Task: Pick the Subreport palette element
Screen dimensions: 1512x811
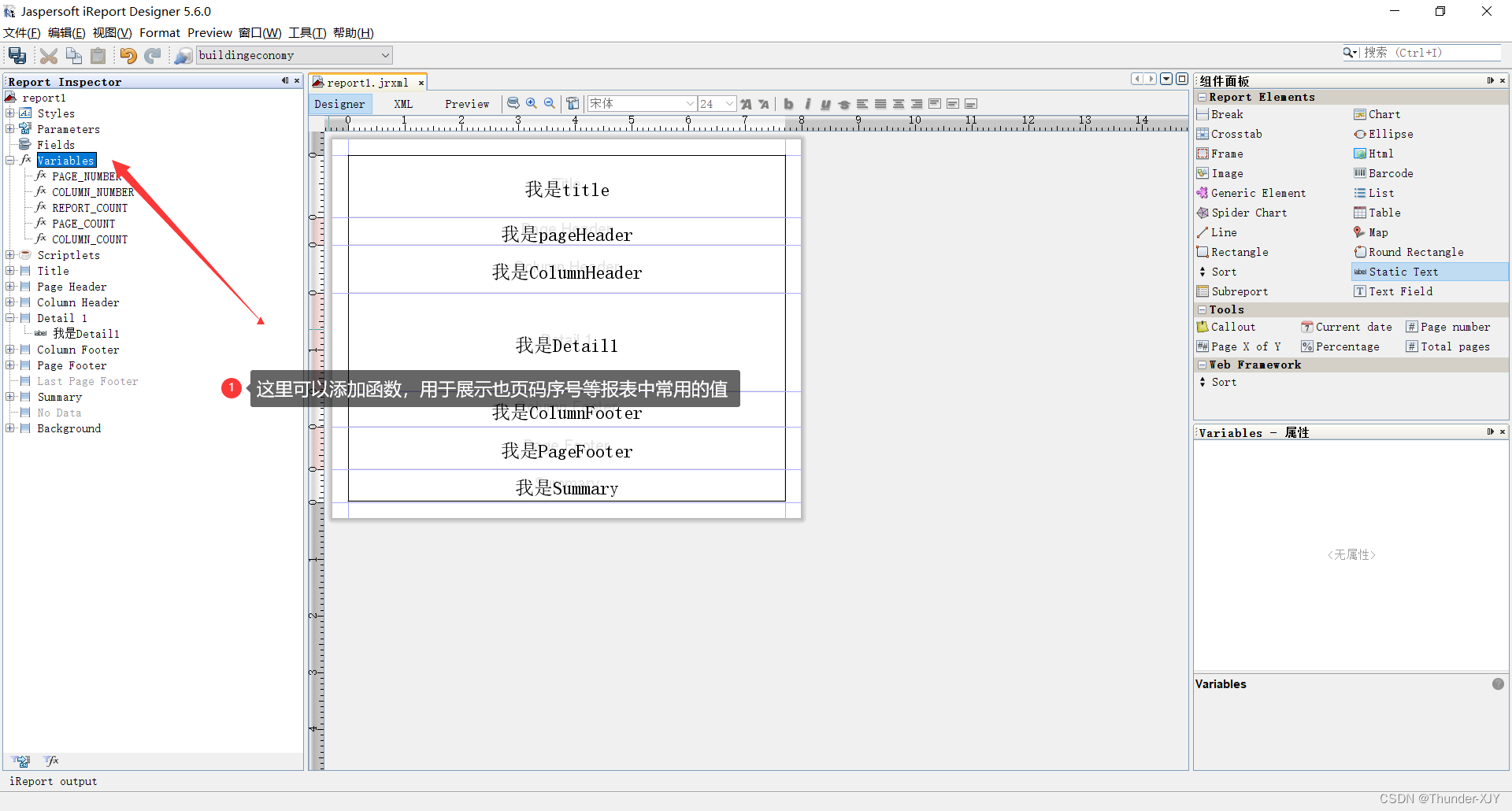Action: [x=1240, y=291]
